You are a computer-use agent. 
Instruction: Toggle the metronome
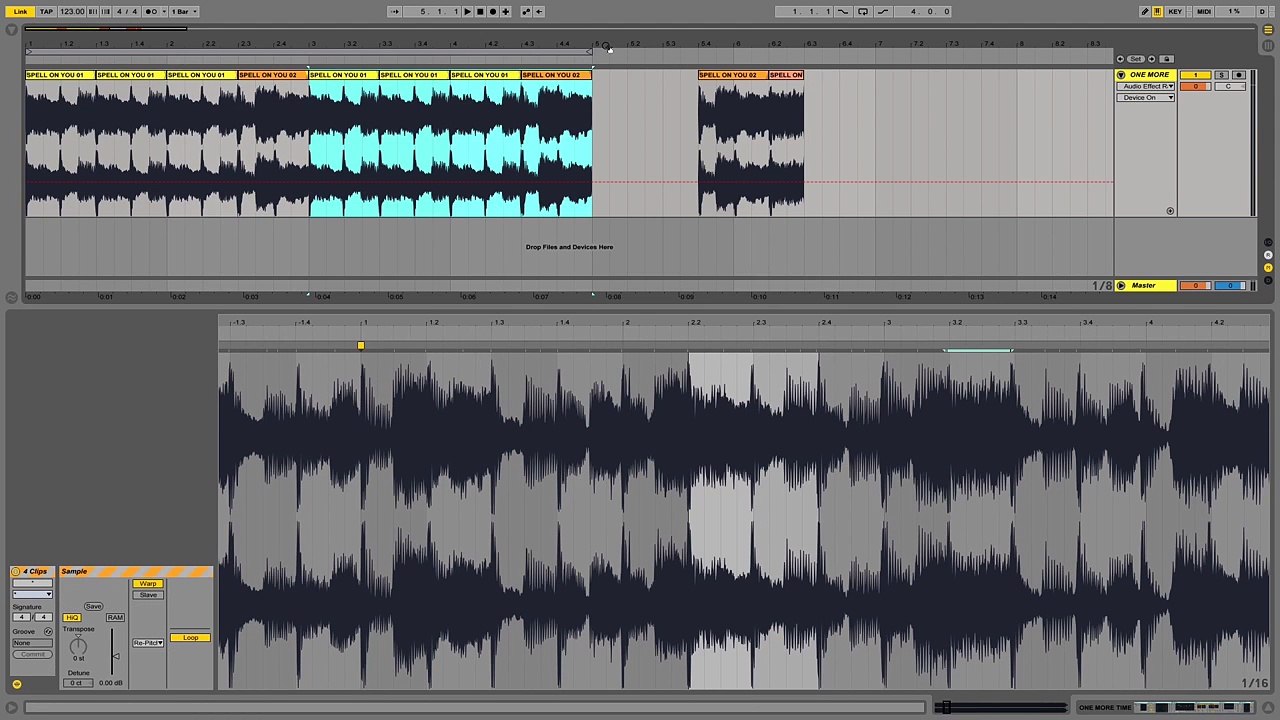click(x=153, y=11)
